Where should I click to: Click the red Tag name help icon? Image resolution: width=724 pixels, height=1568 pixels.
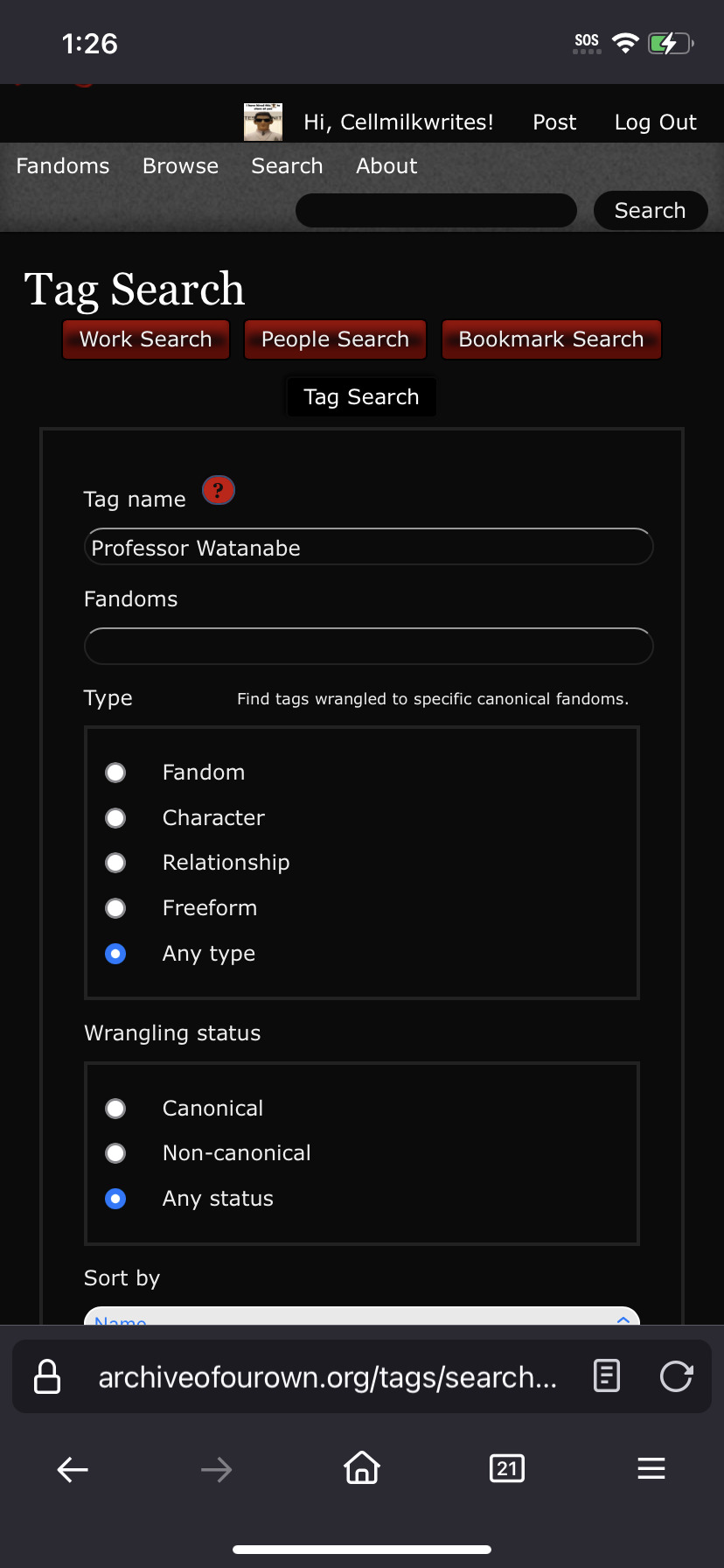219,491
